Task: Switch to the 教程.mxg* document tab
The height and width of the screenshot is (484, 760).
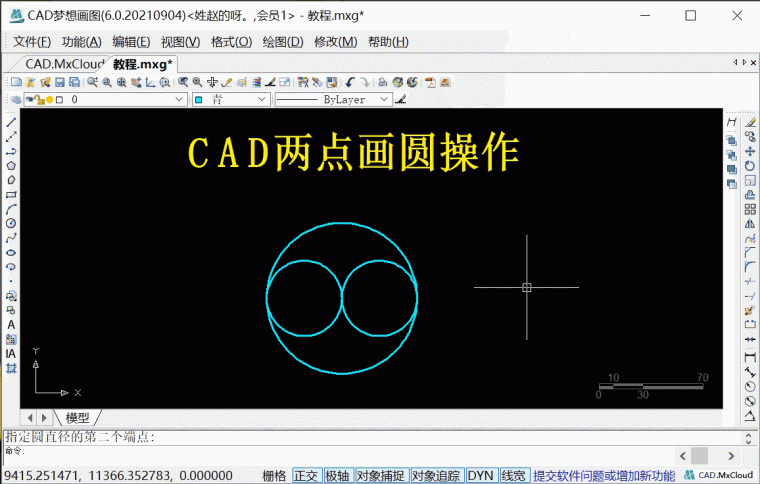Action: pos(142,64)
